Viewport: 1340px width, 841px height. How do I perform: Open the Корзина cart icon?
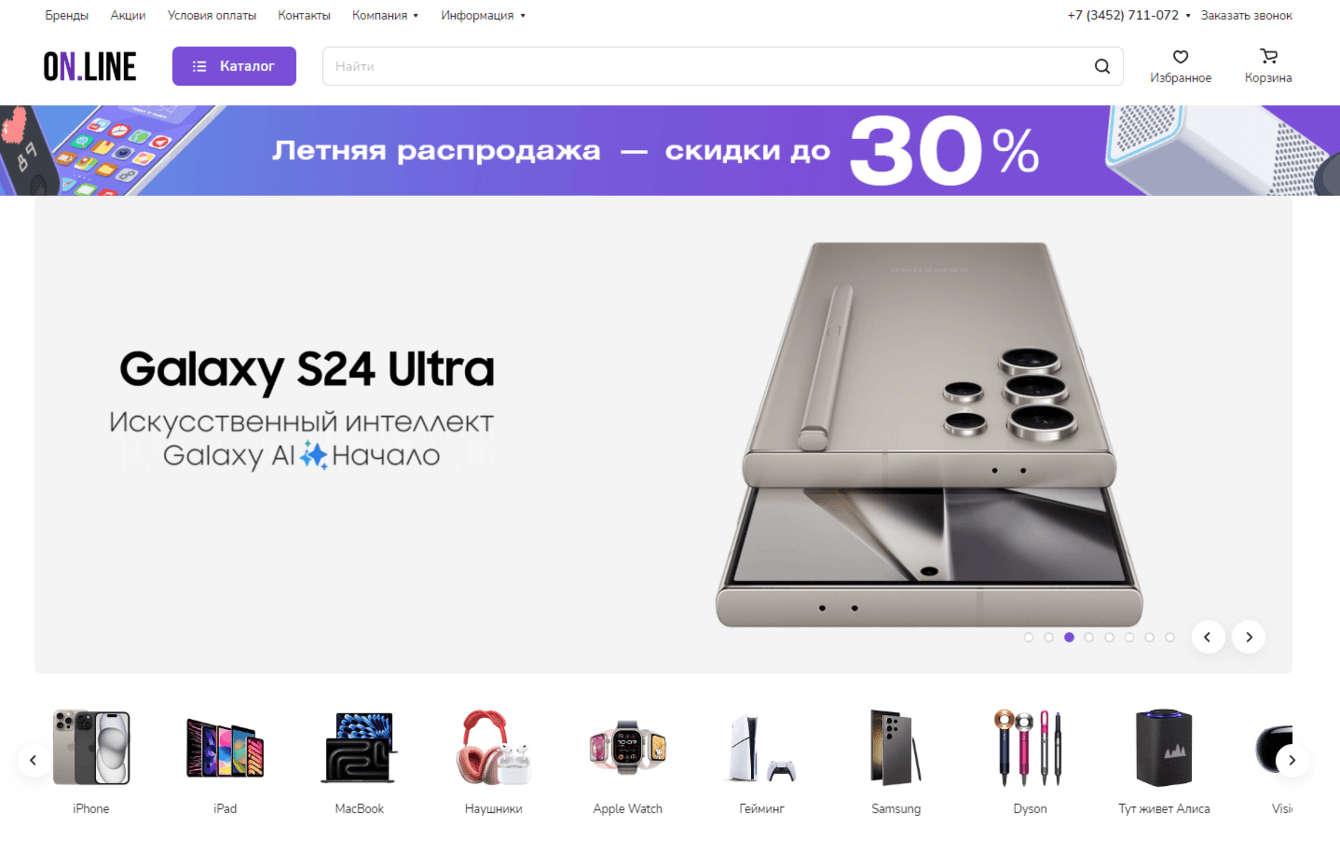coord(1268,57)
